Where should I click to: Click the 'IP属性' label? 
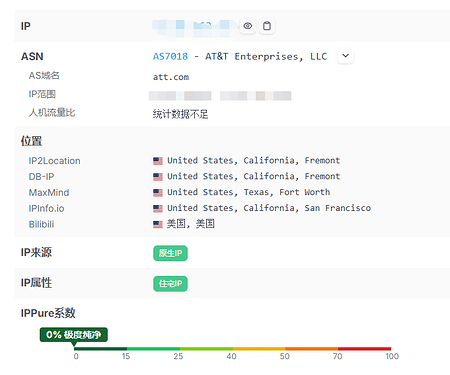tap(36, 283)
